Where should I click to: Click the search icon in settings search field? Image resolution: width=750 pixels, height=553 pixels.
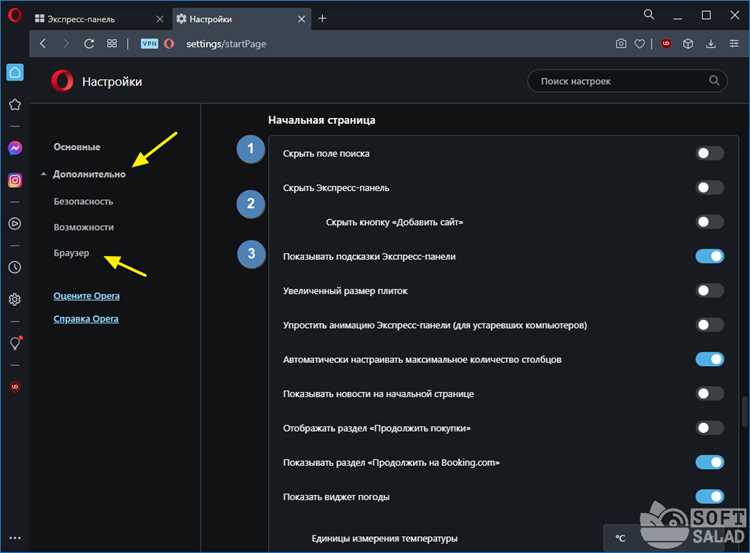point(714,80)
